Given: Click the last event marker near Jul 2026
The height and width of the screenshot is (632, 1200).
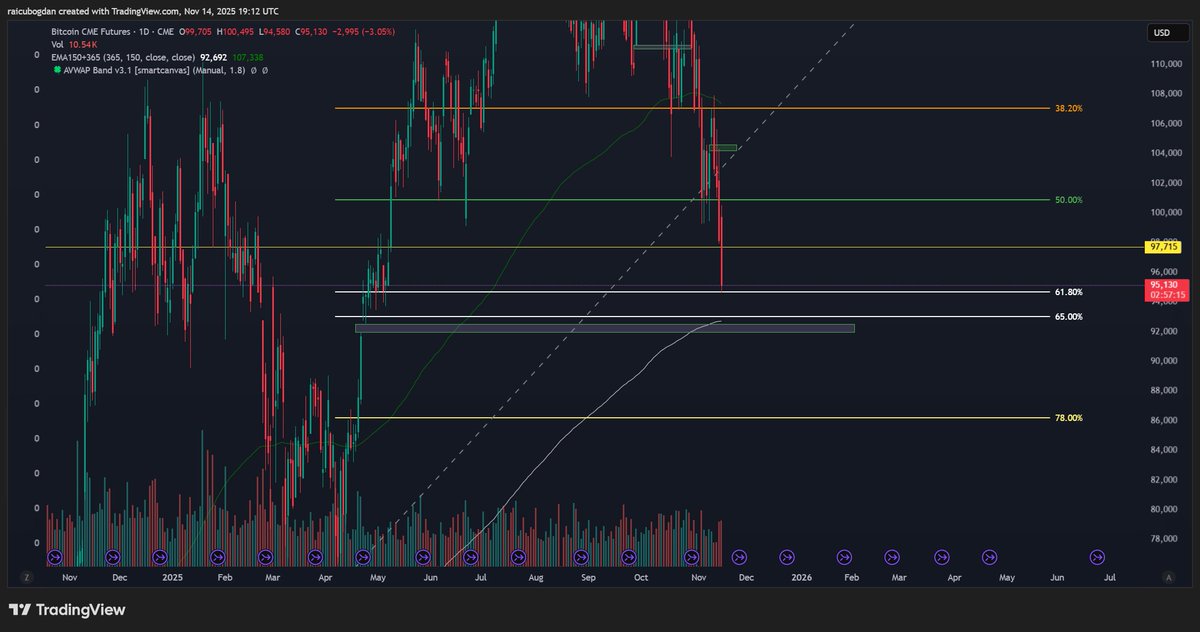Looking at the screenshot, I should pyautogui.click(x=1097, y=557).
